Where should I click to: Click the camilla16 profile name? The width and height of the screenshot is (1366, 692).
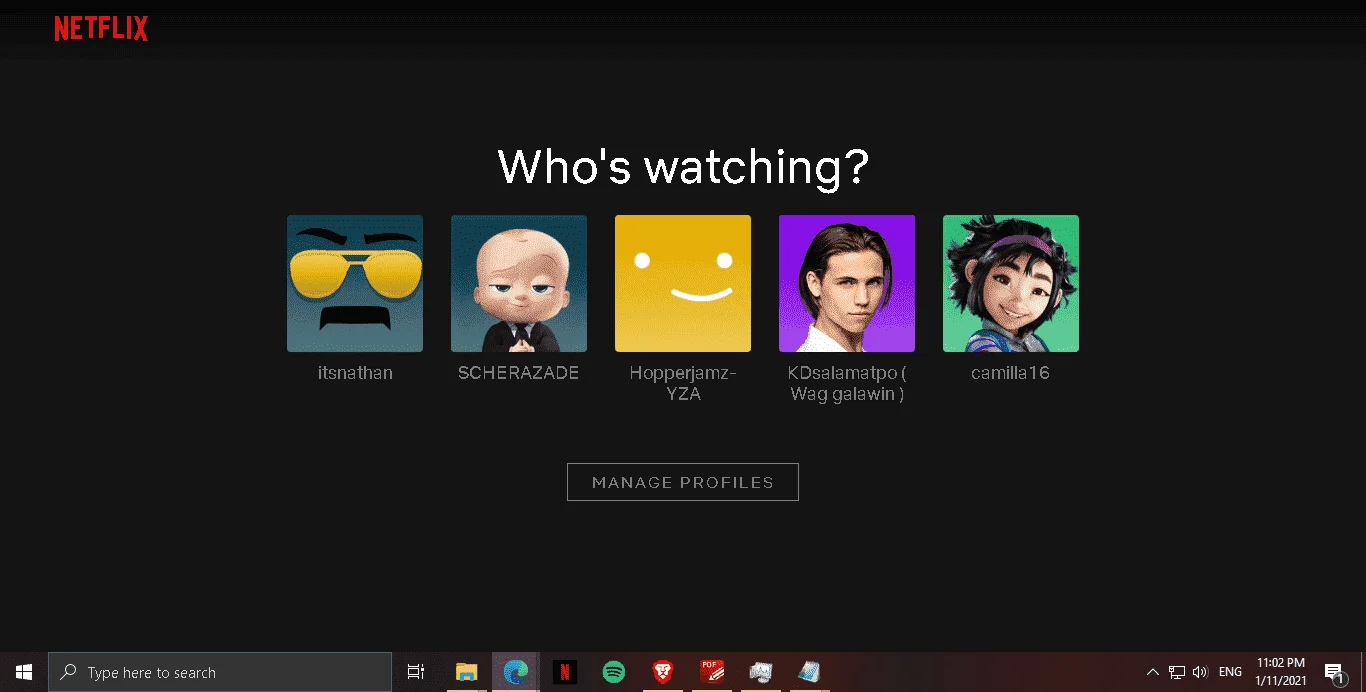pos(1011,373)
